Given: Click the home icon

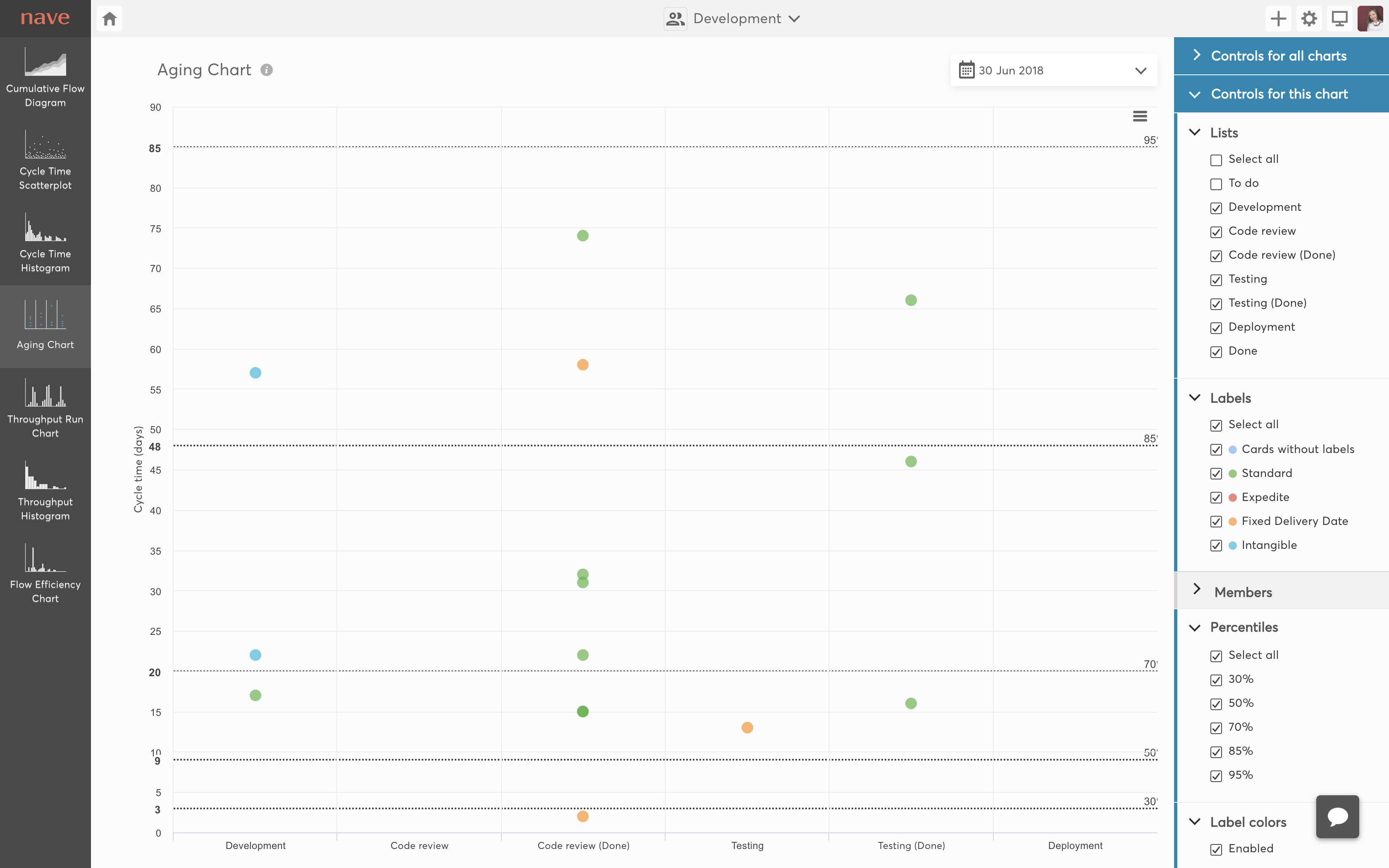Looking at the screenshot, I should click(110, 18).
